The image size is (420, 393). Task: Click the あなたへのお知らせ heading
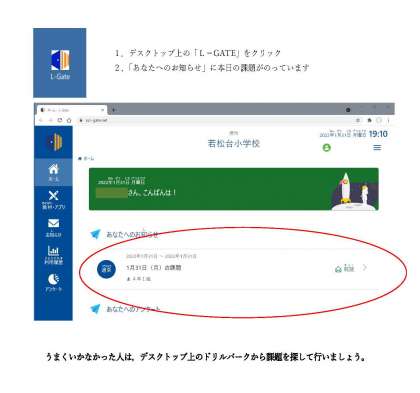coord(132,234)
